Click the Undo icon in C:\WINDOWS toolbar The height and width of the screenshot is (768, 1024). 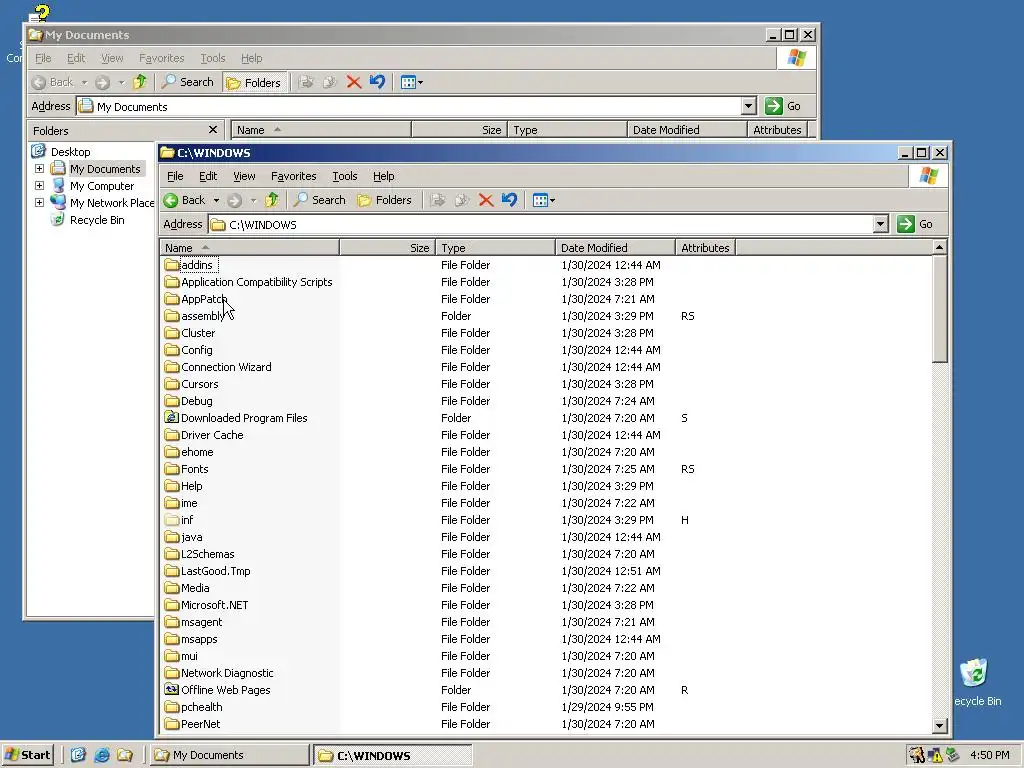click(509, 200)
